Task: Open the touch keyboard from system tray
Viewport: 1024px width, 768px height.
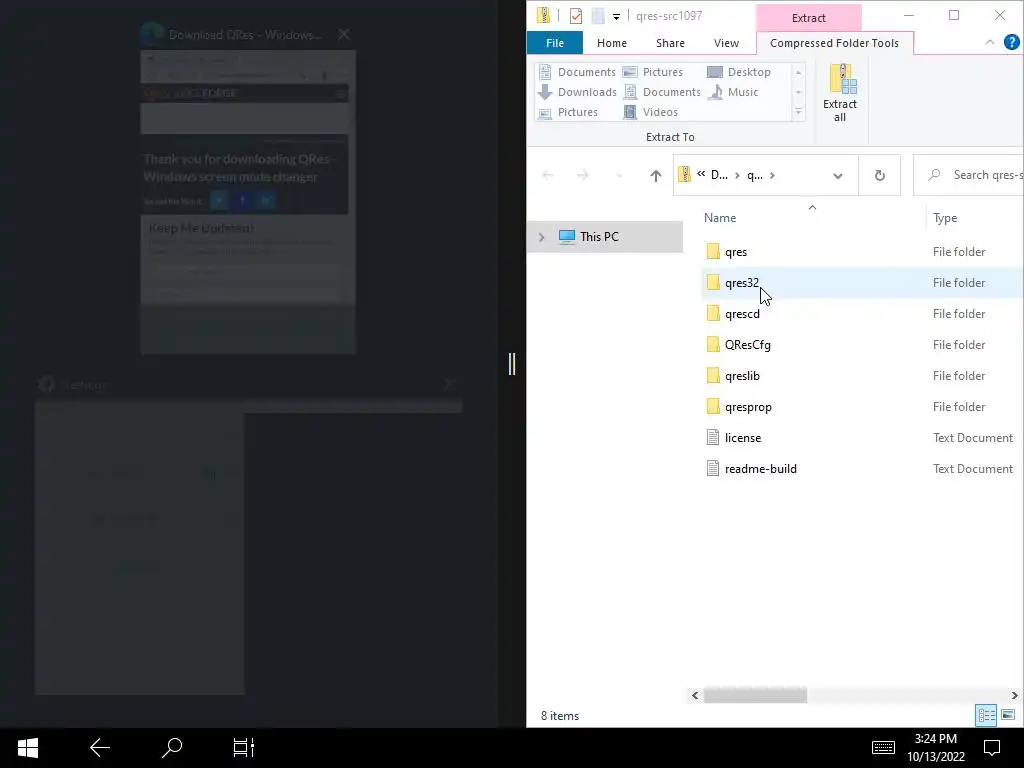Action: click(x=883, y=748)
